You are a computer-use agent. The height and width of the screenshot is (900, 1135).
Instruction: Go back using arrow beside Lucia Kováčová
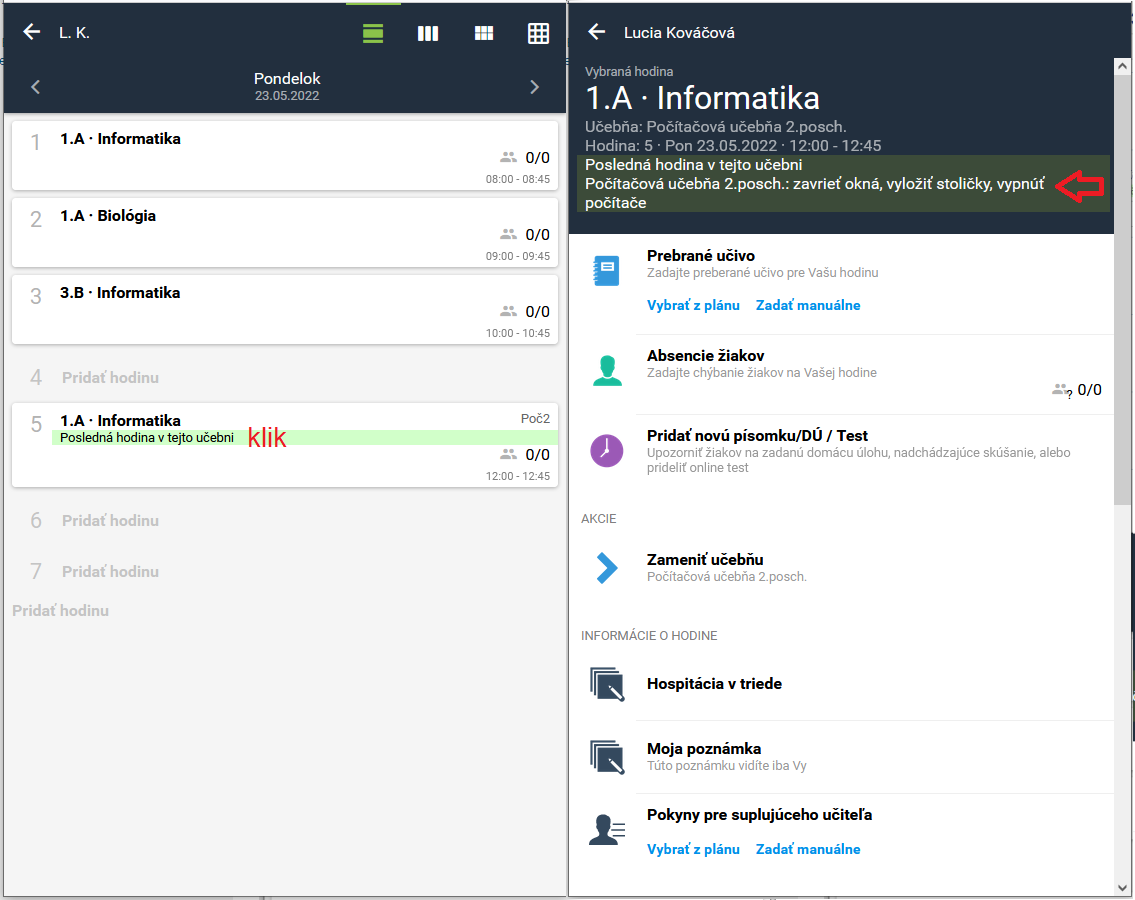coord(597,32)
